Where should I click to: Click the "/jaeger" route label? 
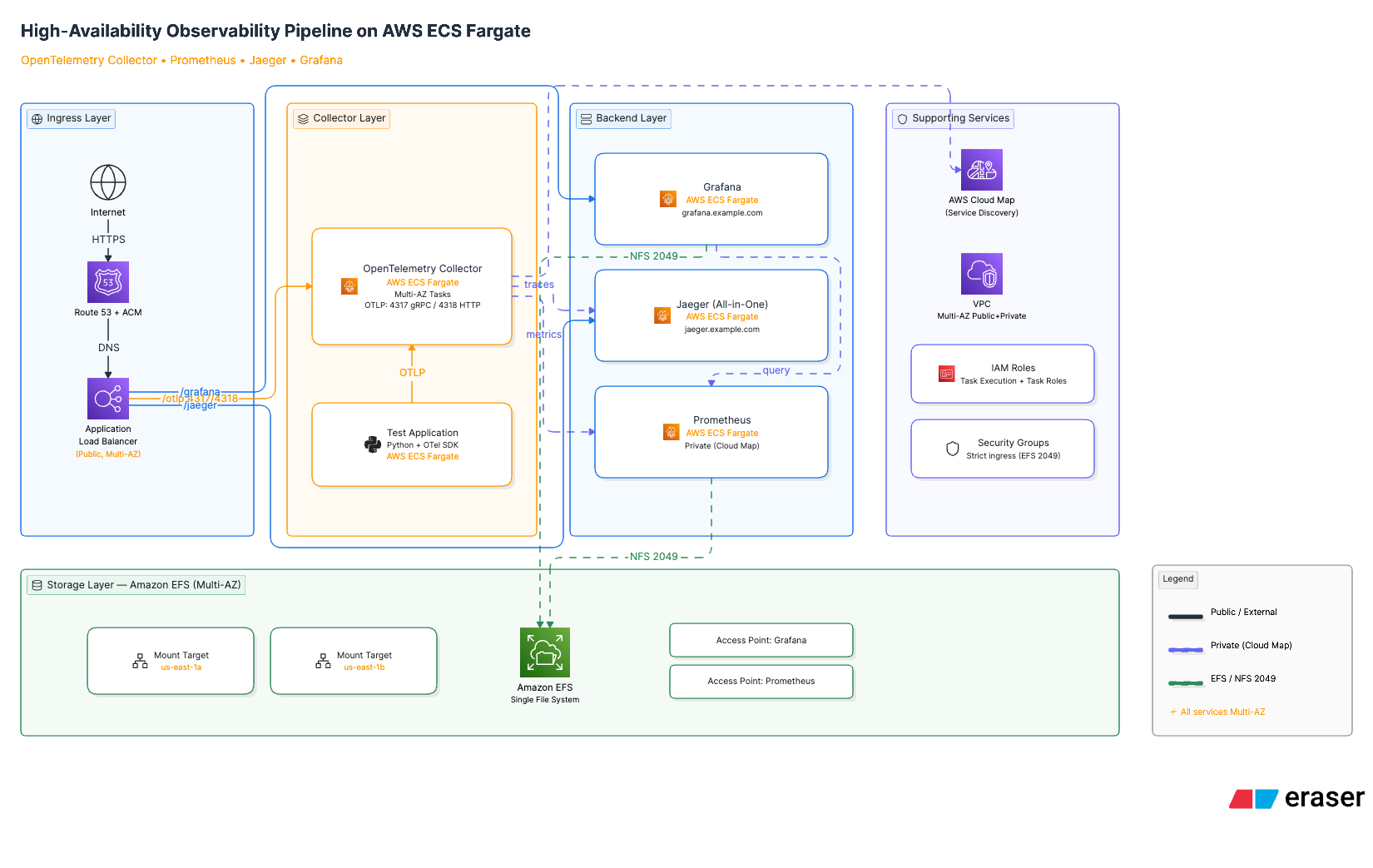point(200,405)
